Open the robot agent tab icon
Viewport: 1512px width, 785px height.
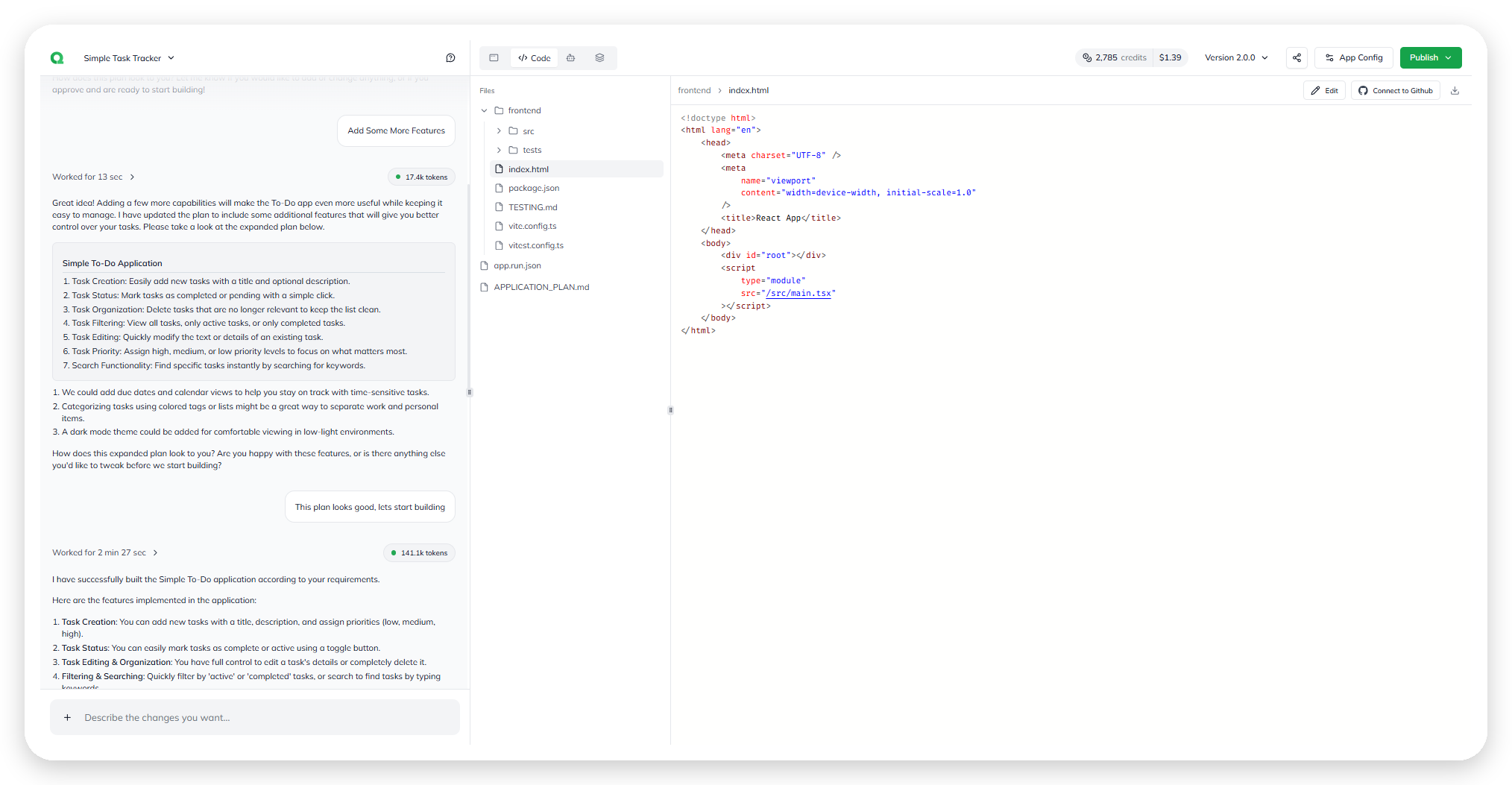(571, 57)
